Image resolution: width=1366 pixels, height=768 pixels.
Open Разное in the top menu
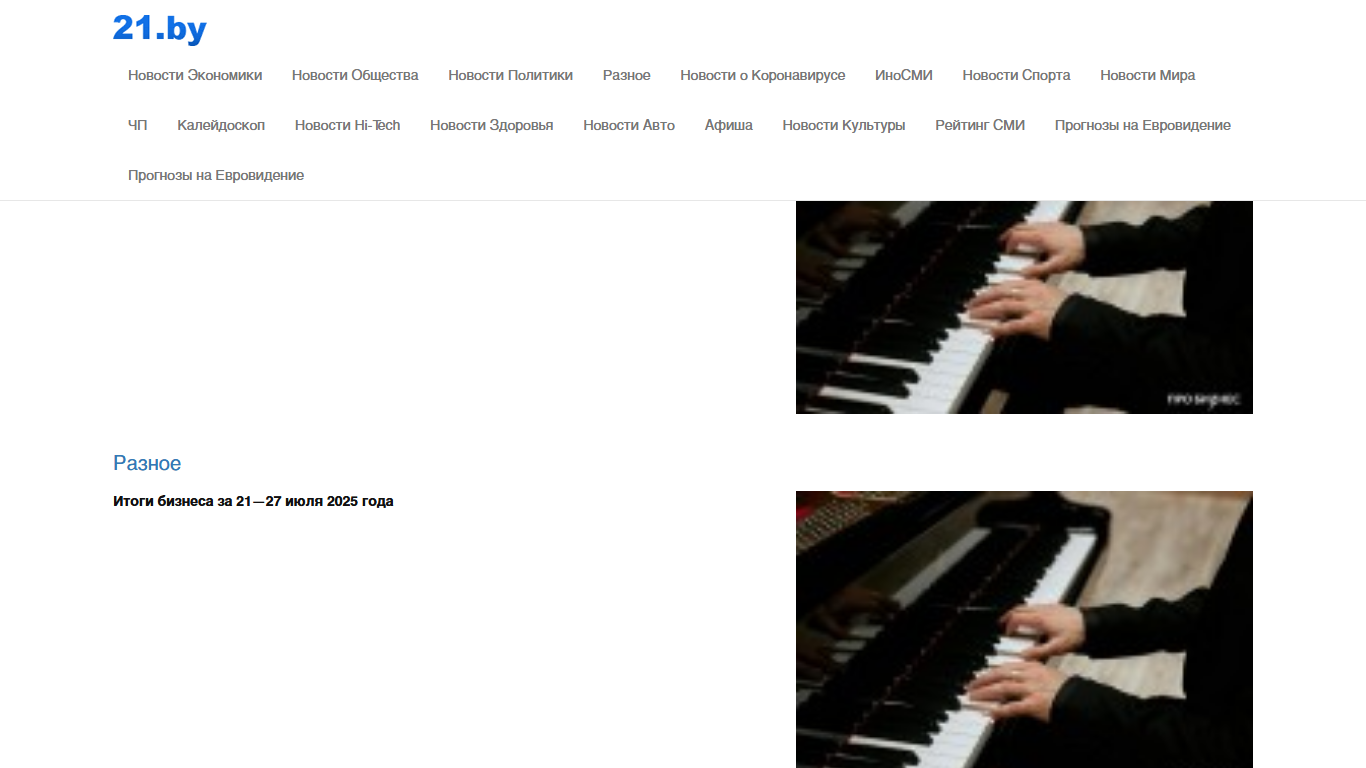point(627,75)
